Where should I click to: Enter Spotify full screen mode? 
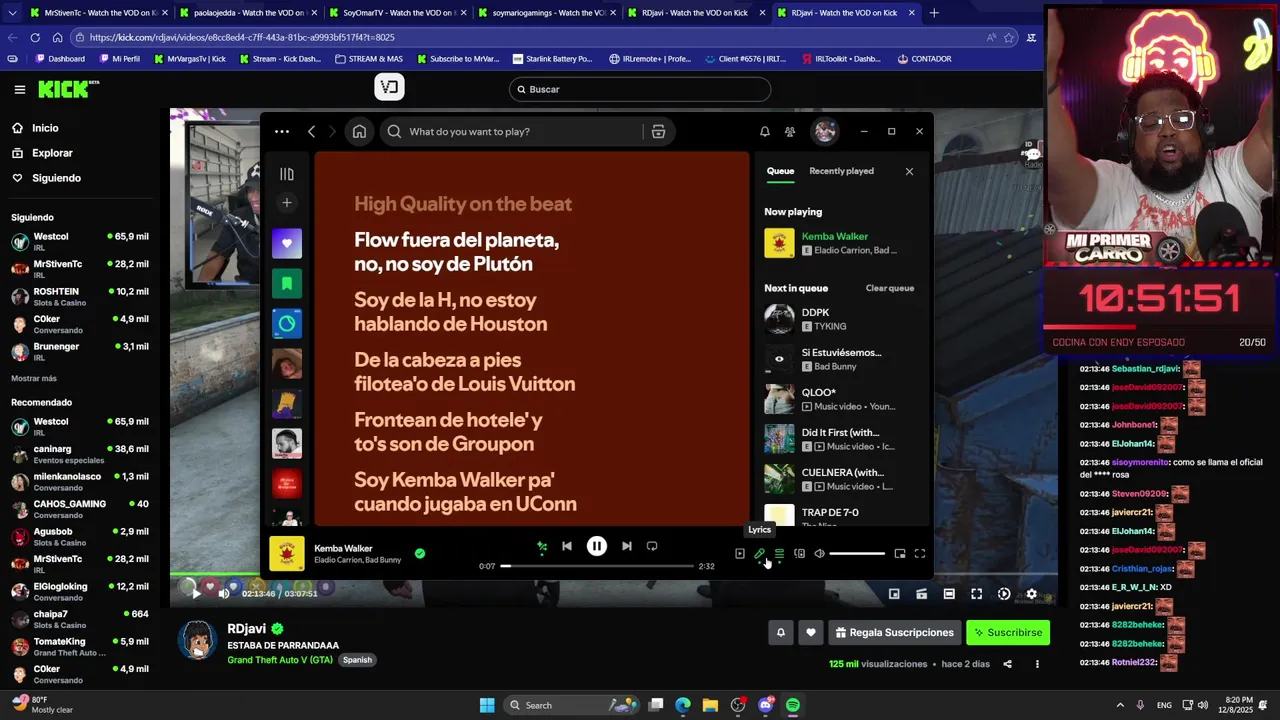coord(920,553)
